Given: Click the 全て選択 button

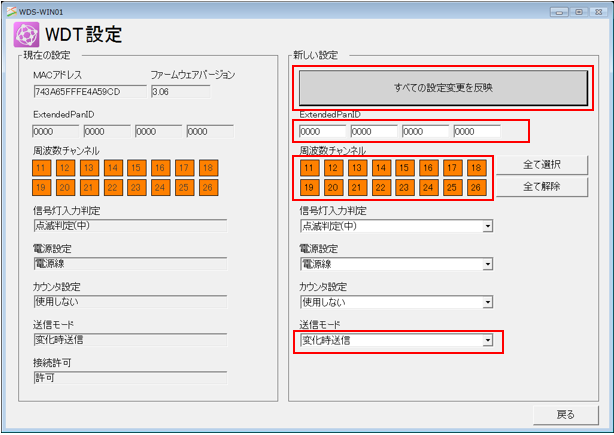Looking at the screenshot, I should click(x=541, y=165).
